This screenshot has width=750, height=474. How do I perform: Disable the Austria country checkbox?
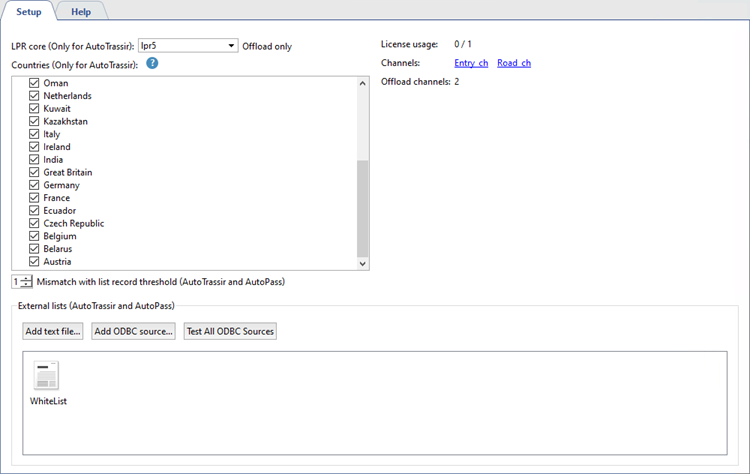pyautogui.click(x=35, y=262)
